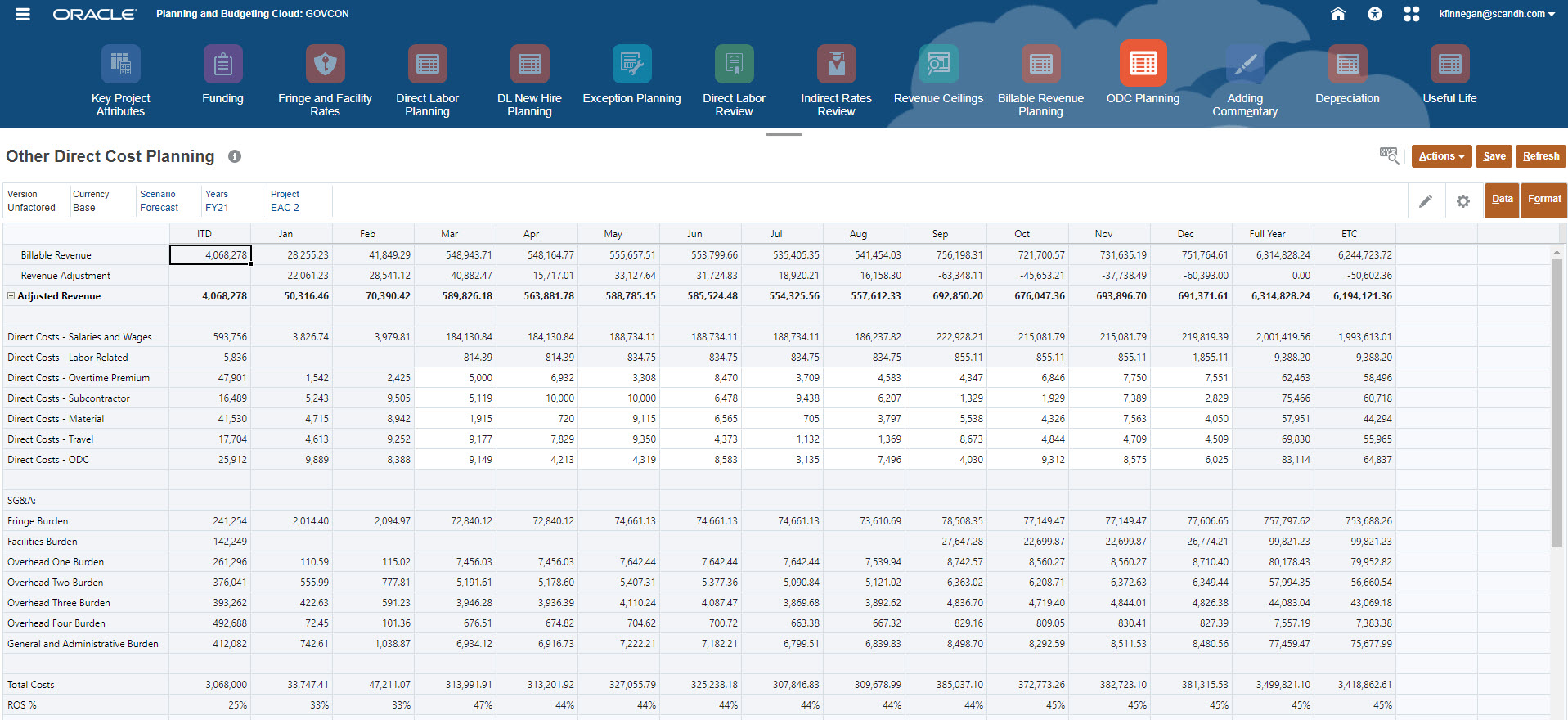
Task: Open the navigator flow grid icon
Action: tap(1412, 14)
